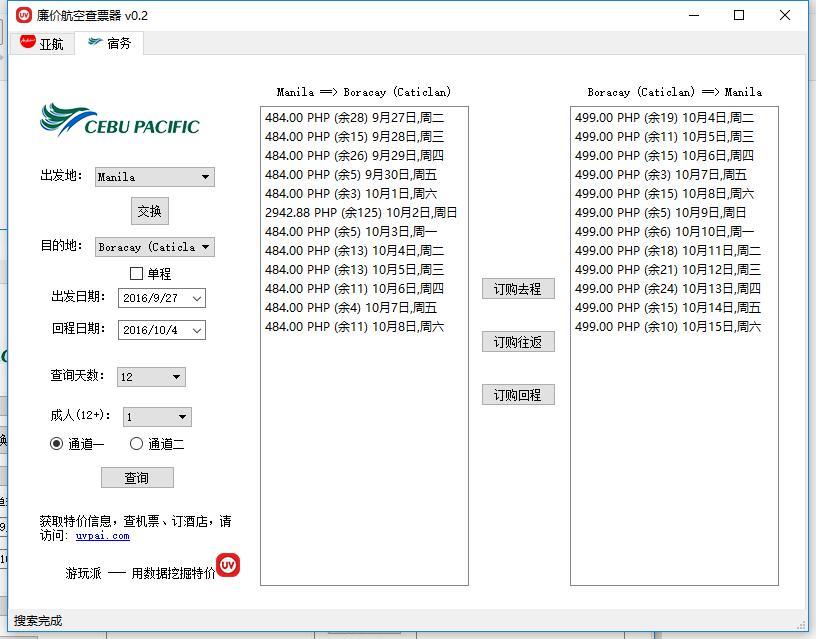Open the 目的地 Boracay (Caticlan) dropdown

click(155, 247)
